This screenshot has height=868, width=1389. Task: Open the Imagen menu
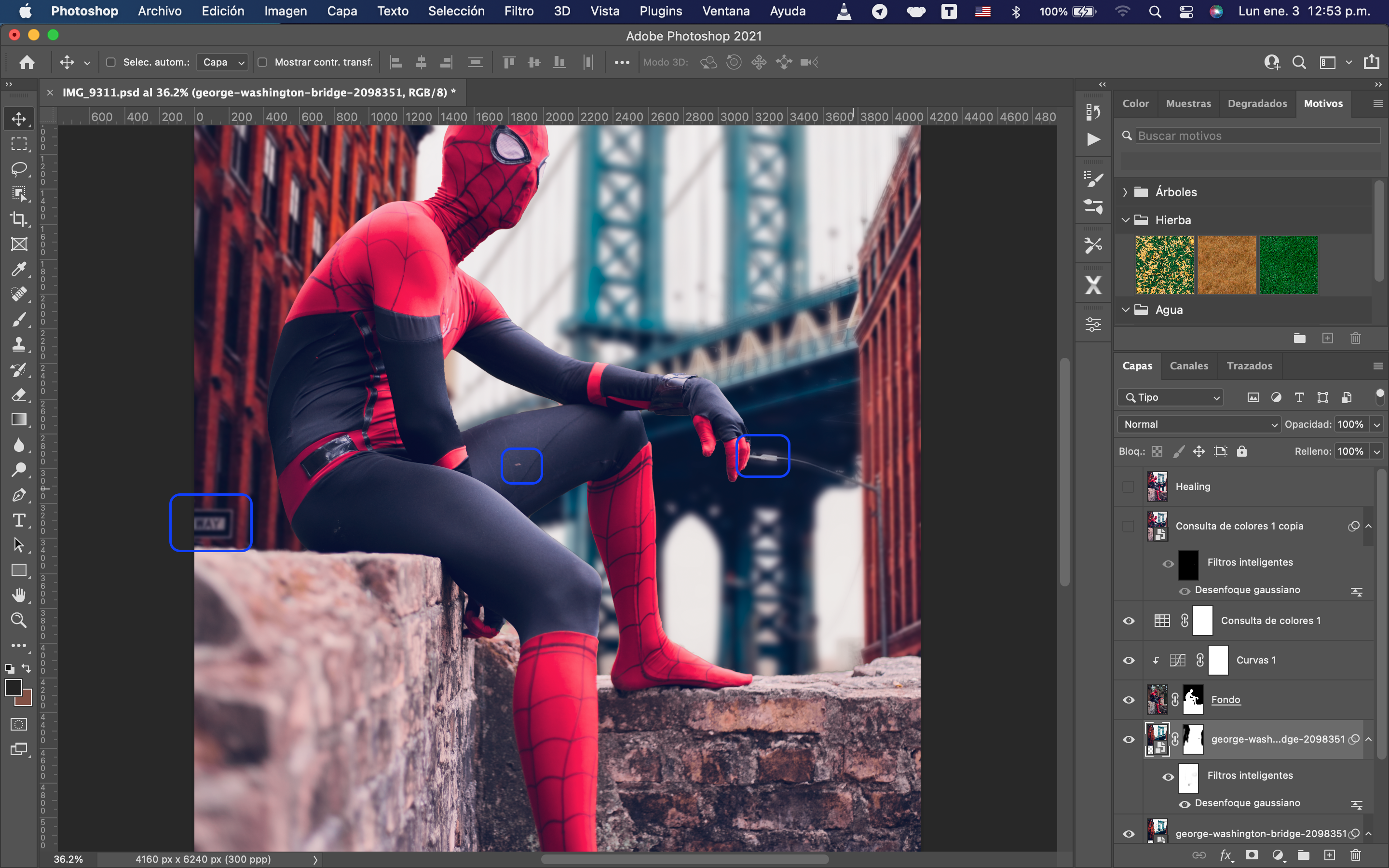[285, 11]
